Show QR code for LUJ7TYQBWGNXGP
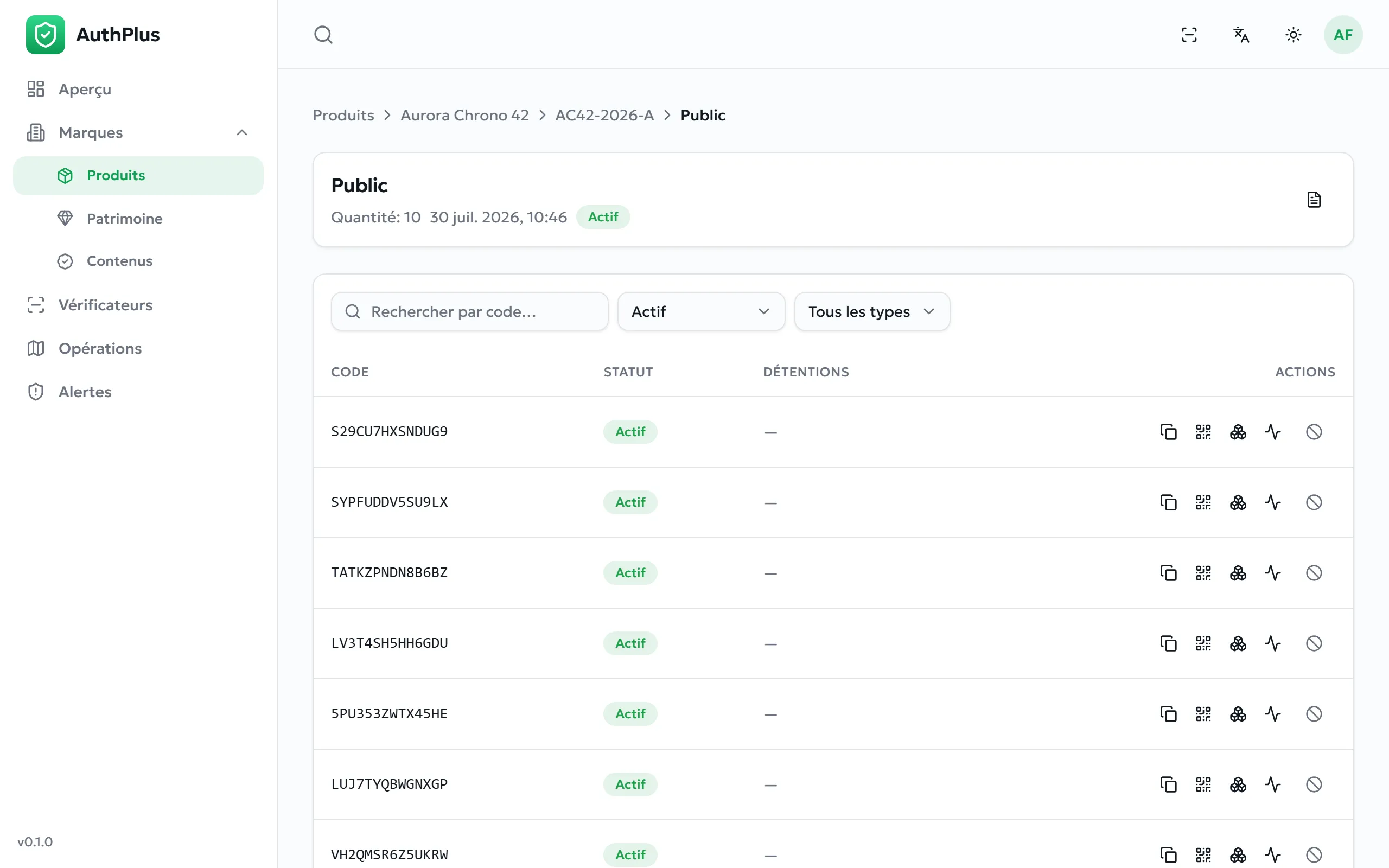 click(x=1203, y=785)
